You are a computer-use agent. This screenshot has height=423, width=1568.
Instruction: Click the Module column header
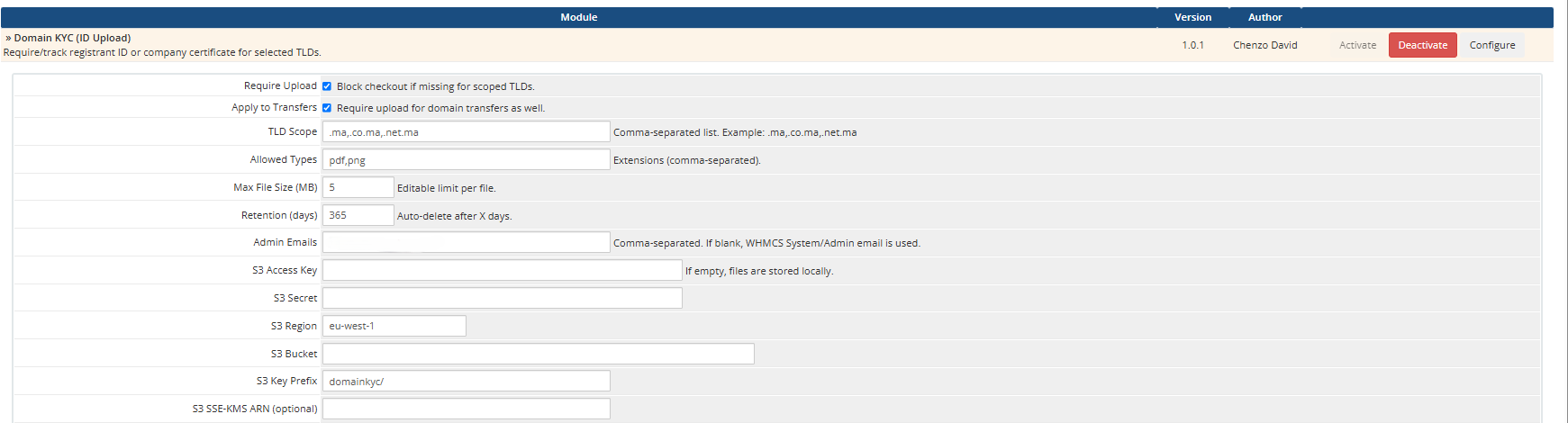578,17
